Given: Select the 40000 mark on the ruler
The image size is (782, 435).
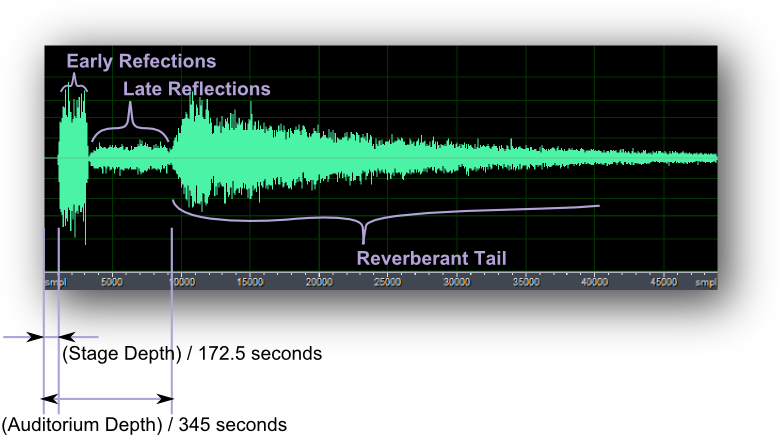Looking at the screenshot, I should tap(594, 282).
